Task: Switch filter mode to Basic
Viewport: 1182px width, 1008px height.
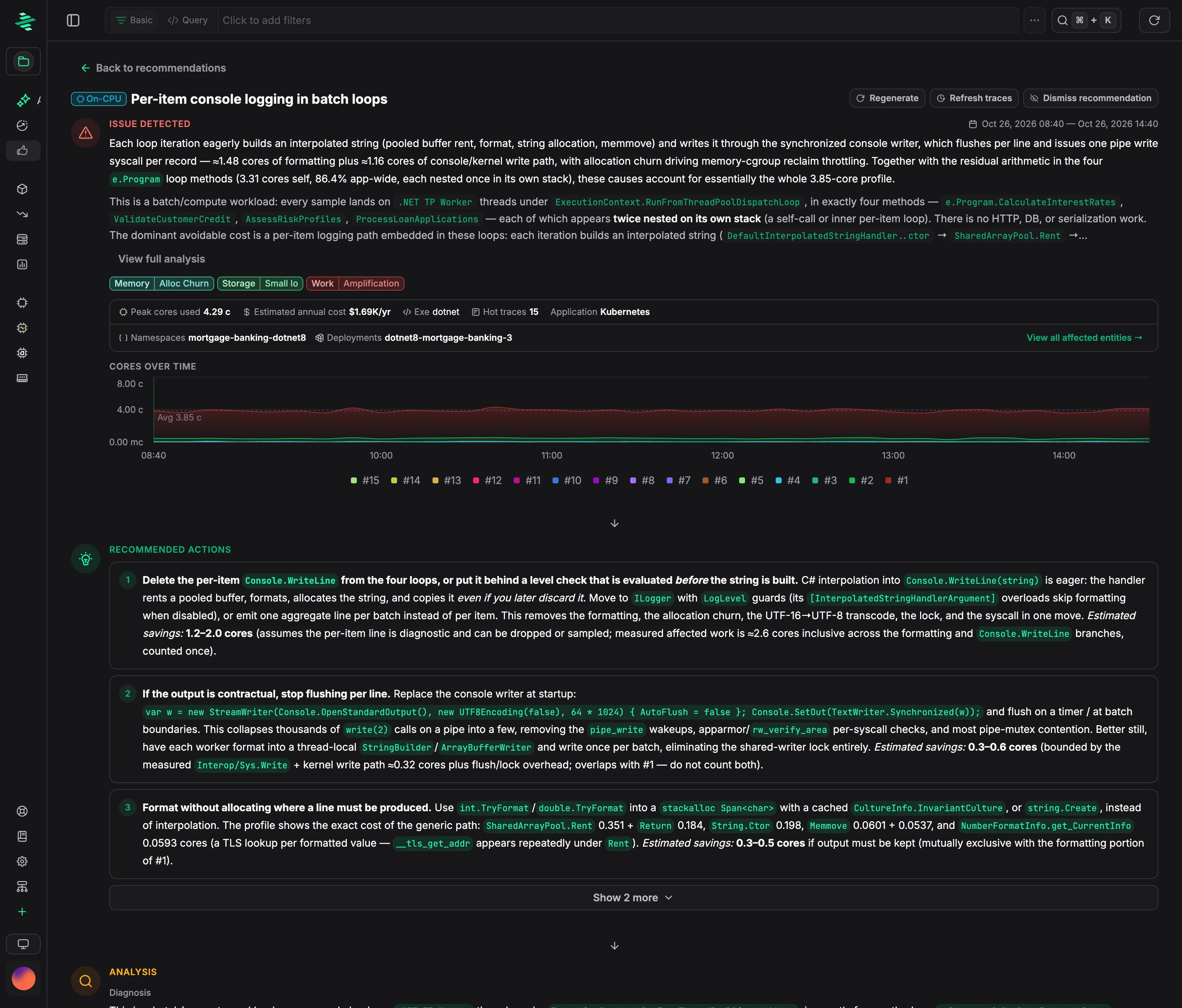Action: point(134,21)
